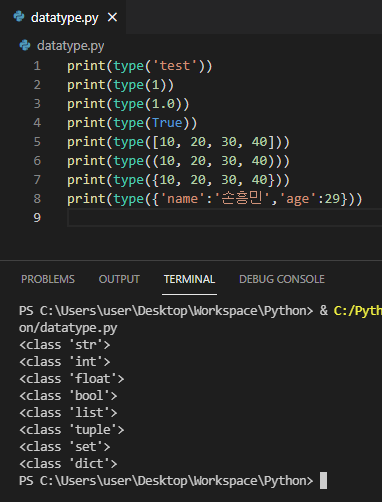Select the datatype.py editor tab

(63, 17)
